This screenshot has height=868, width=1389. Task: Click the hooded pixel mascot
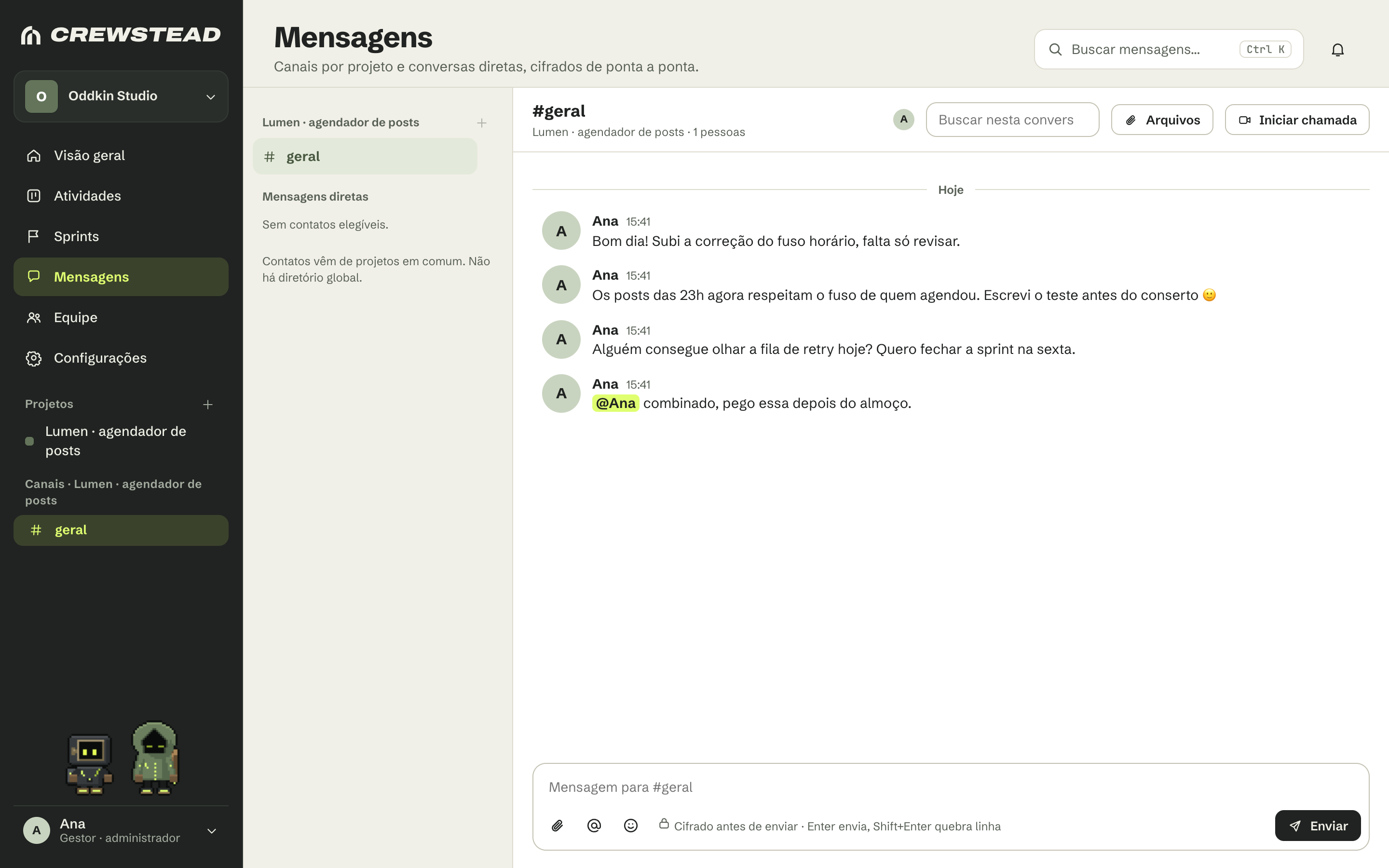[x=156, y=758]
